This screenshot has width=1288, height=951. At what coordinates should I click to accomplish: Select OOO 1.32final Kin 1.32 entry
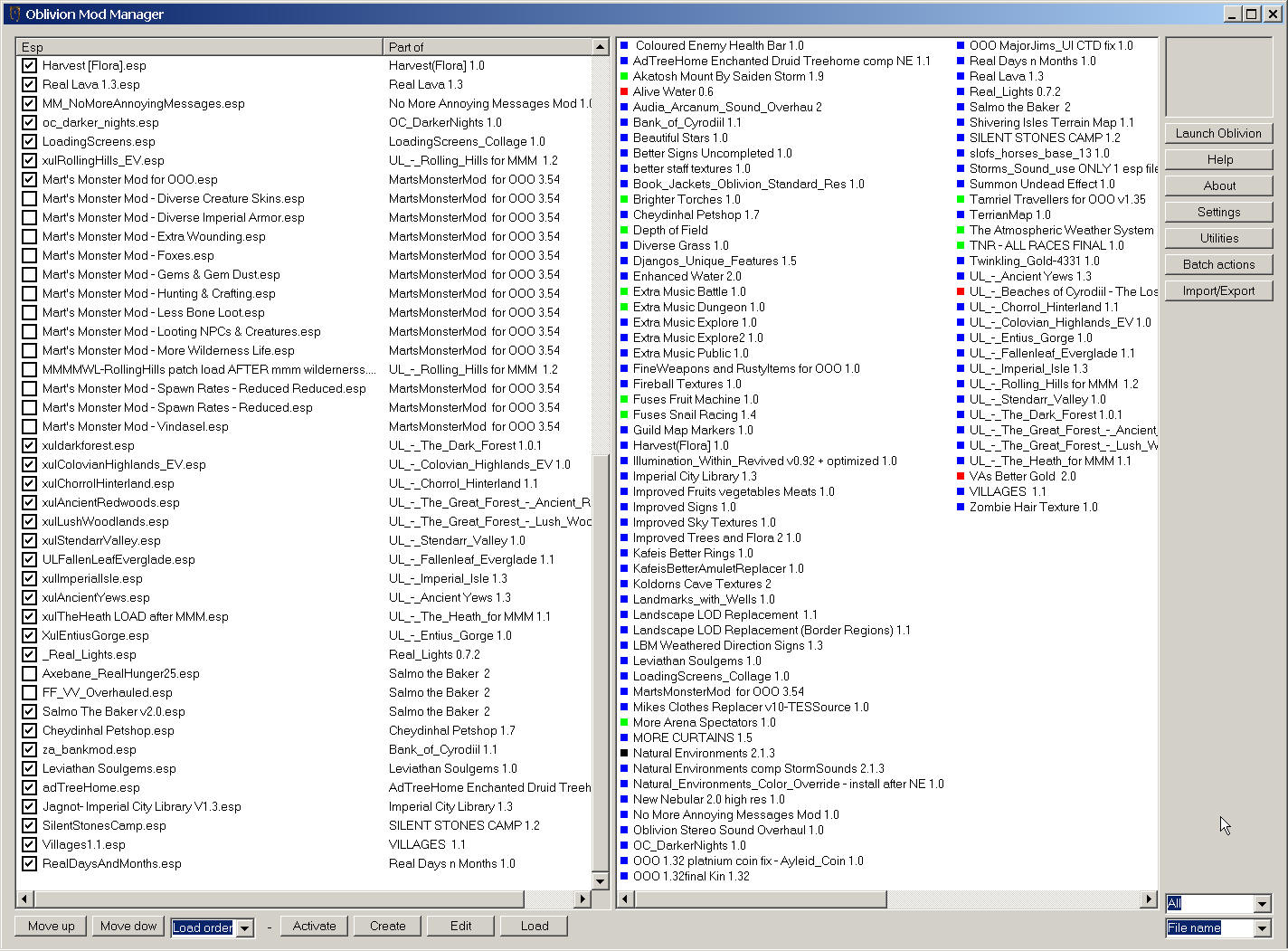691,876
